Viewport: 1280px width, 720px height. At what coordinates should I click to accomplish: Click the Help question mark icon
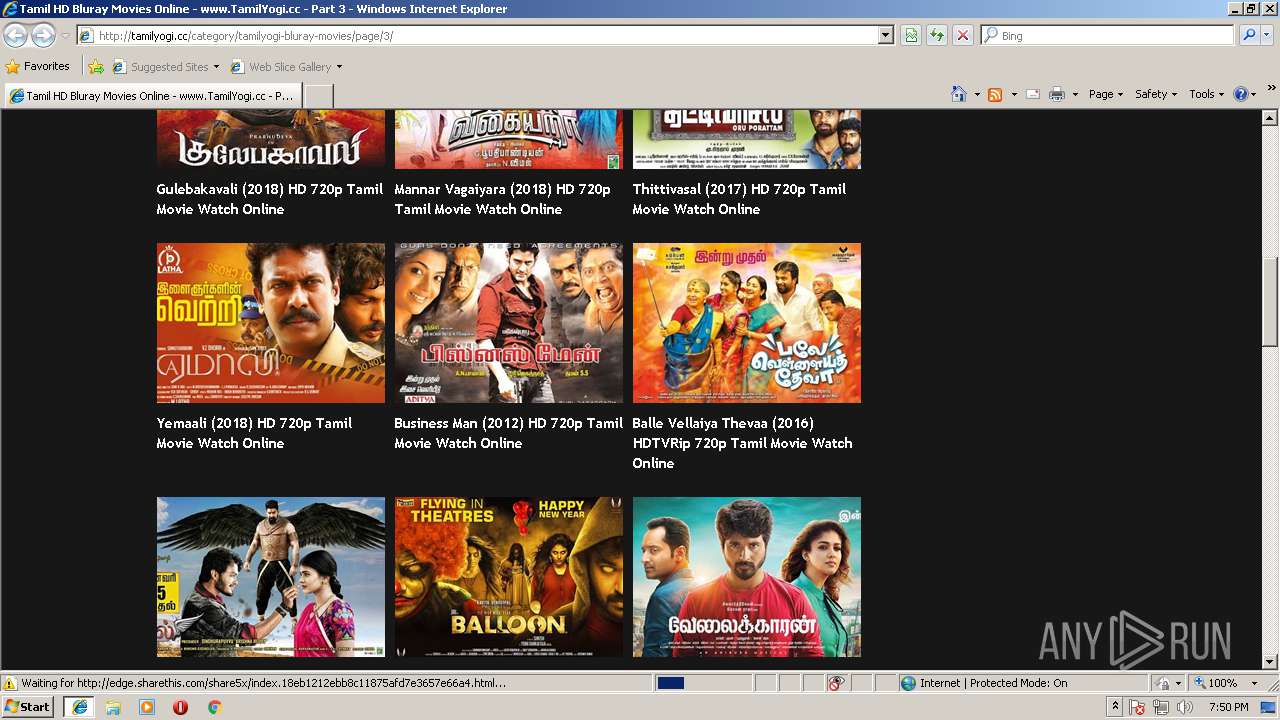pos(1240,94)
